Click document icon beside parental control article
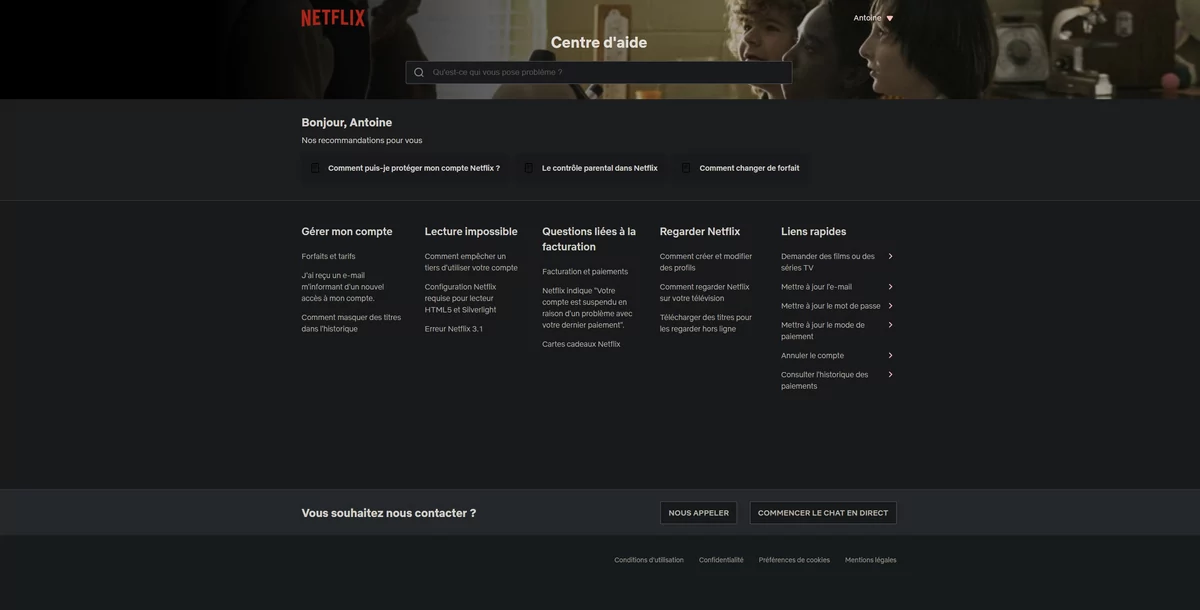 (529, 168)
